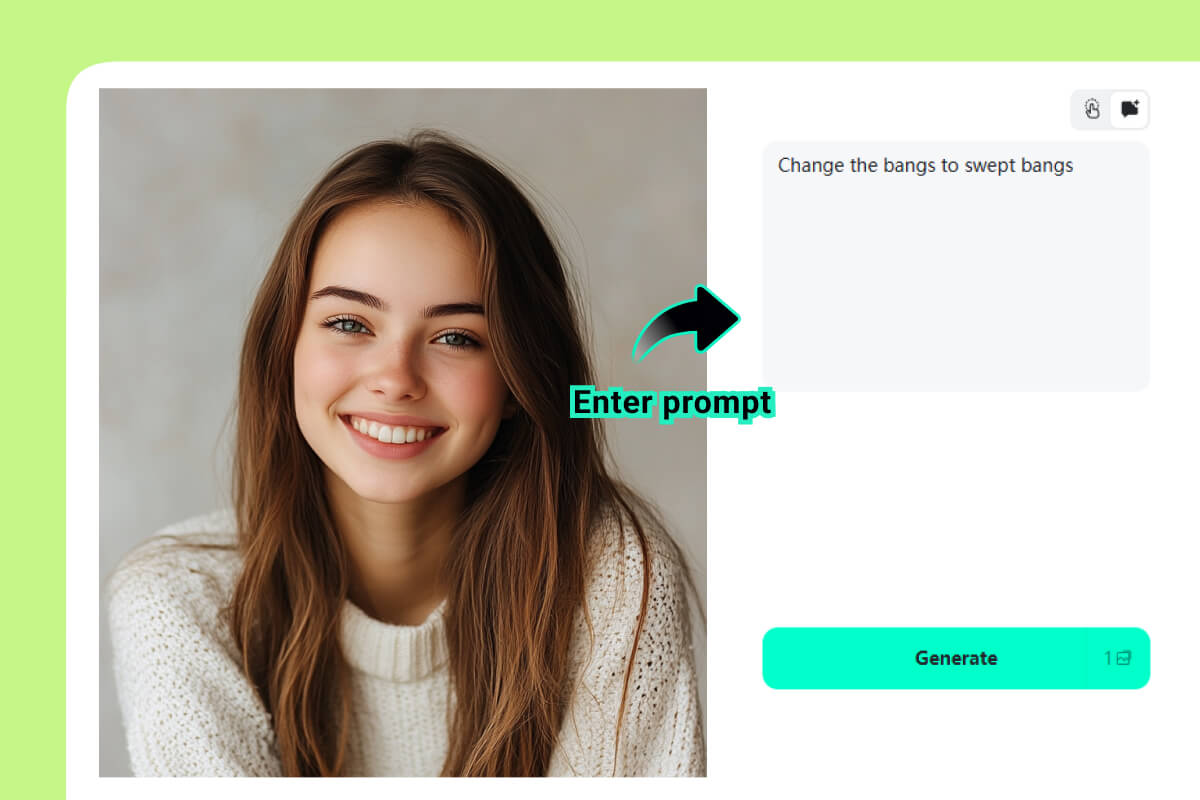Click on the text "Change the bangs to swept bangs"
The image size is (1200, 800).
click(x=925, y=166)
